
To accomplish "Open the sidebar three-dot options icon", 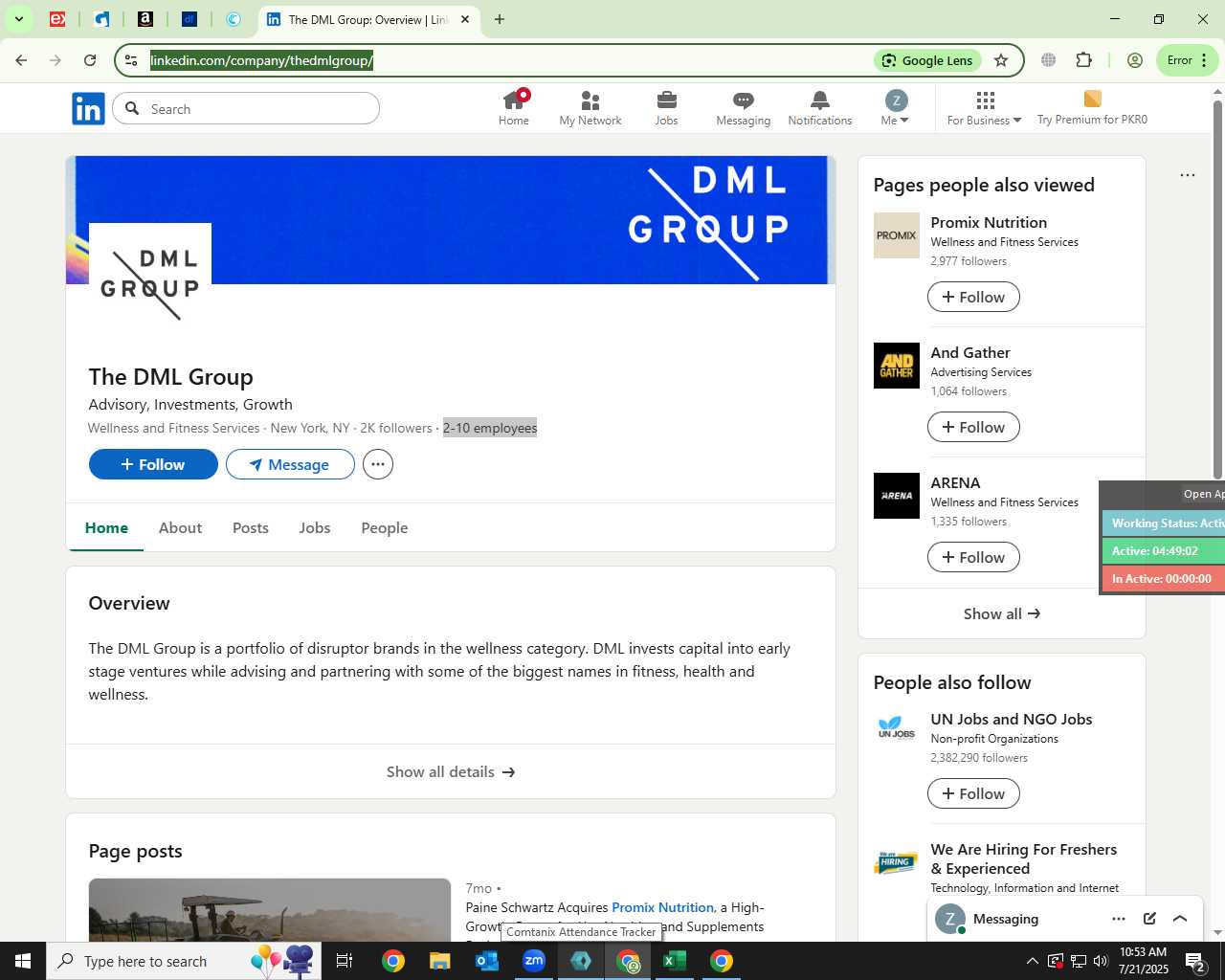I will [1188, 175].
